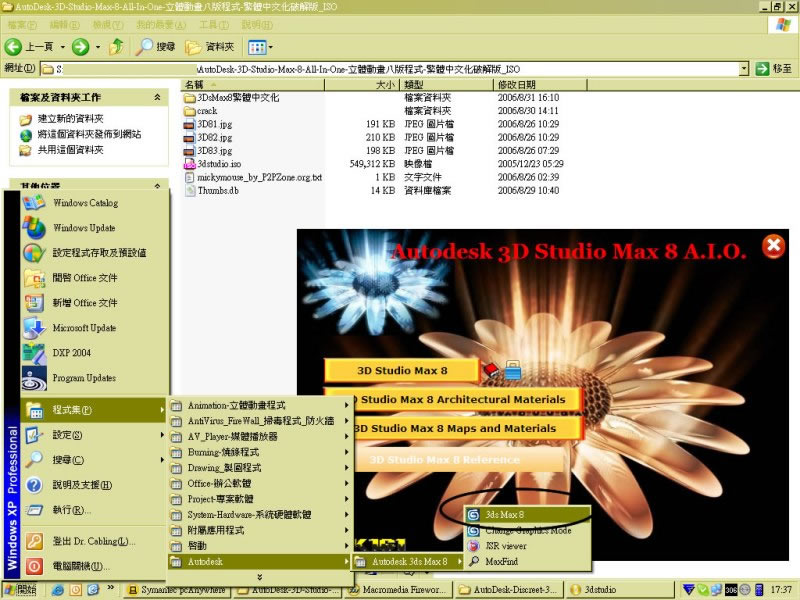This screenshot has width=800, height=600.
Task: Click New Office Document (新增 Office 文件)
Action: pos(94,303)
